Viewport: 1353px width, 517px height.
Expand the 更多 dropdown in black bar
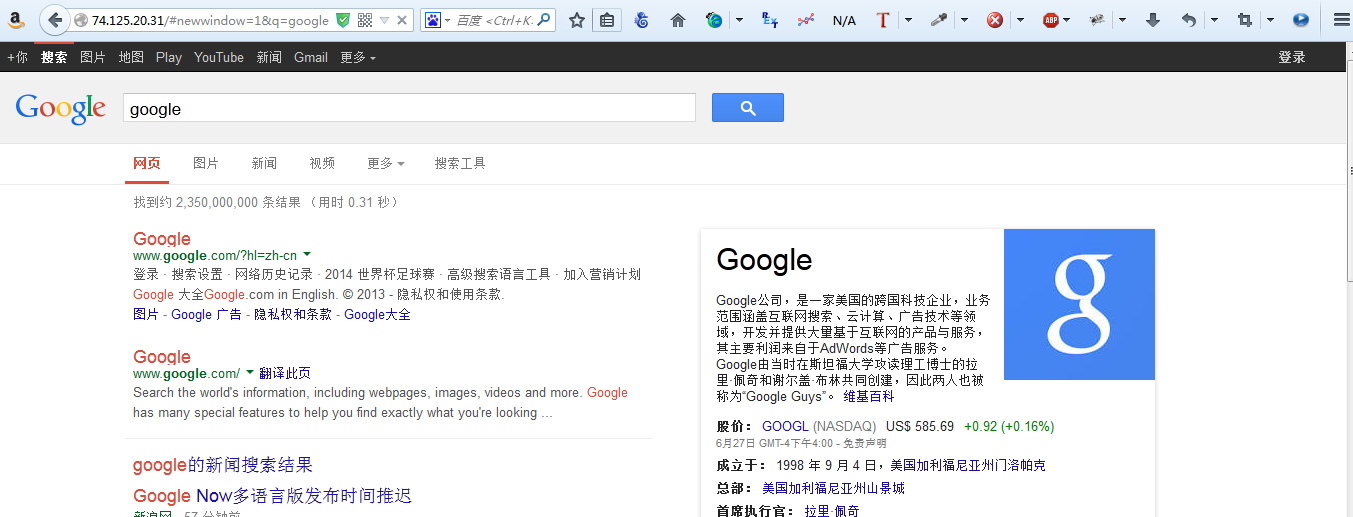pos(358,58)
